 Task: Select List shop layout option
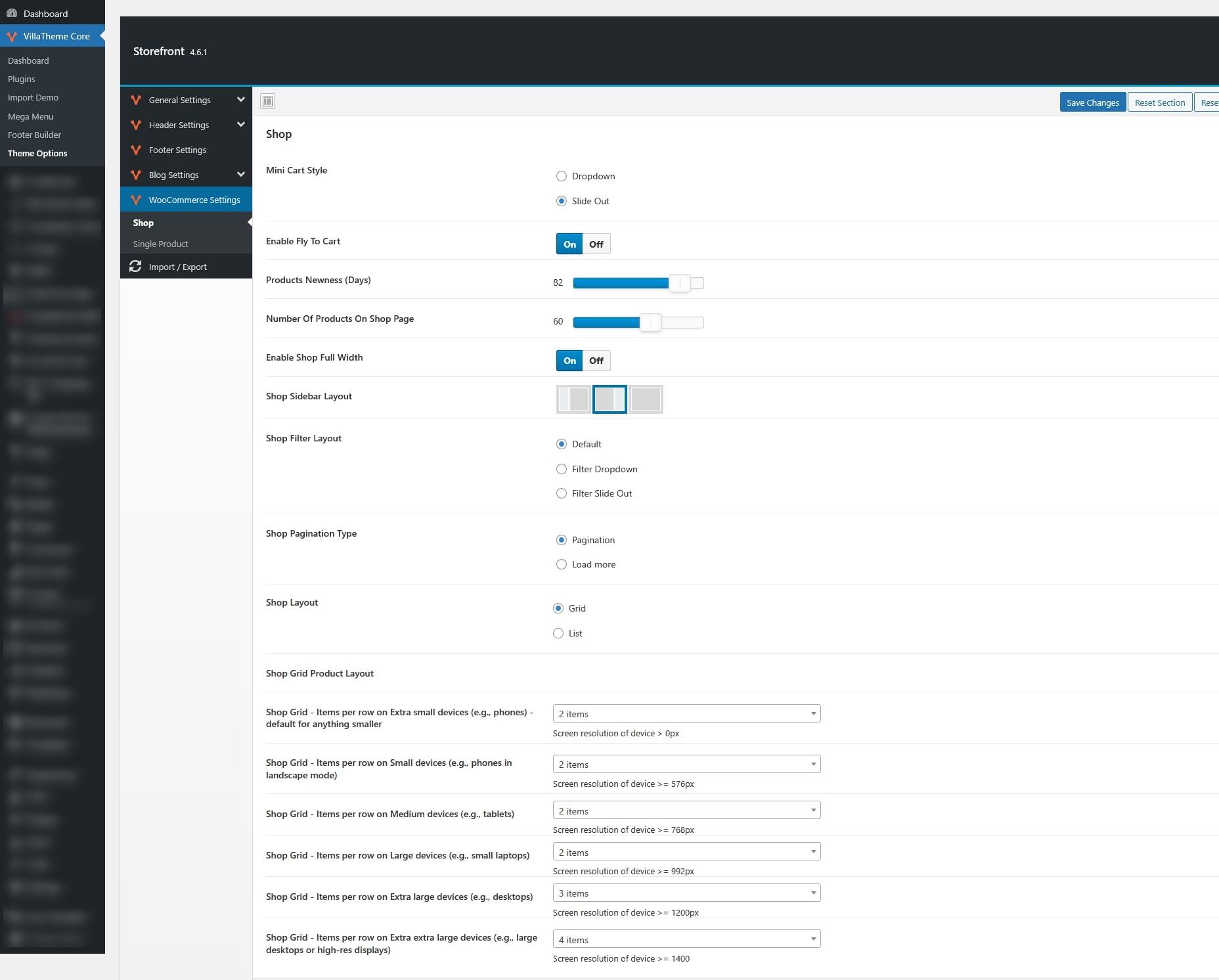tap(558, 633)
